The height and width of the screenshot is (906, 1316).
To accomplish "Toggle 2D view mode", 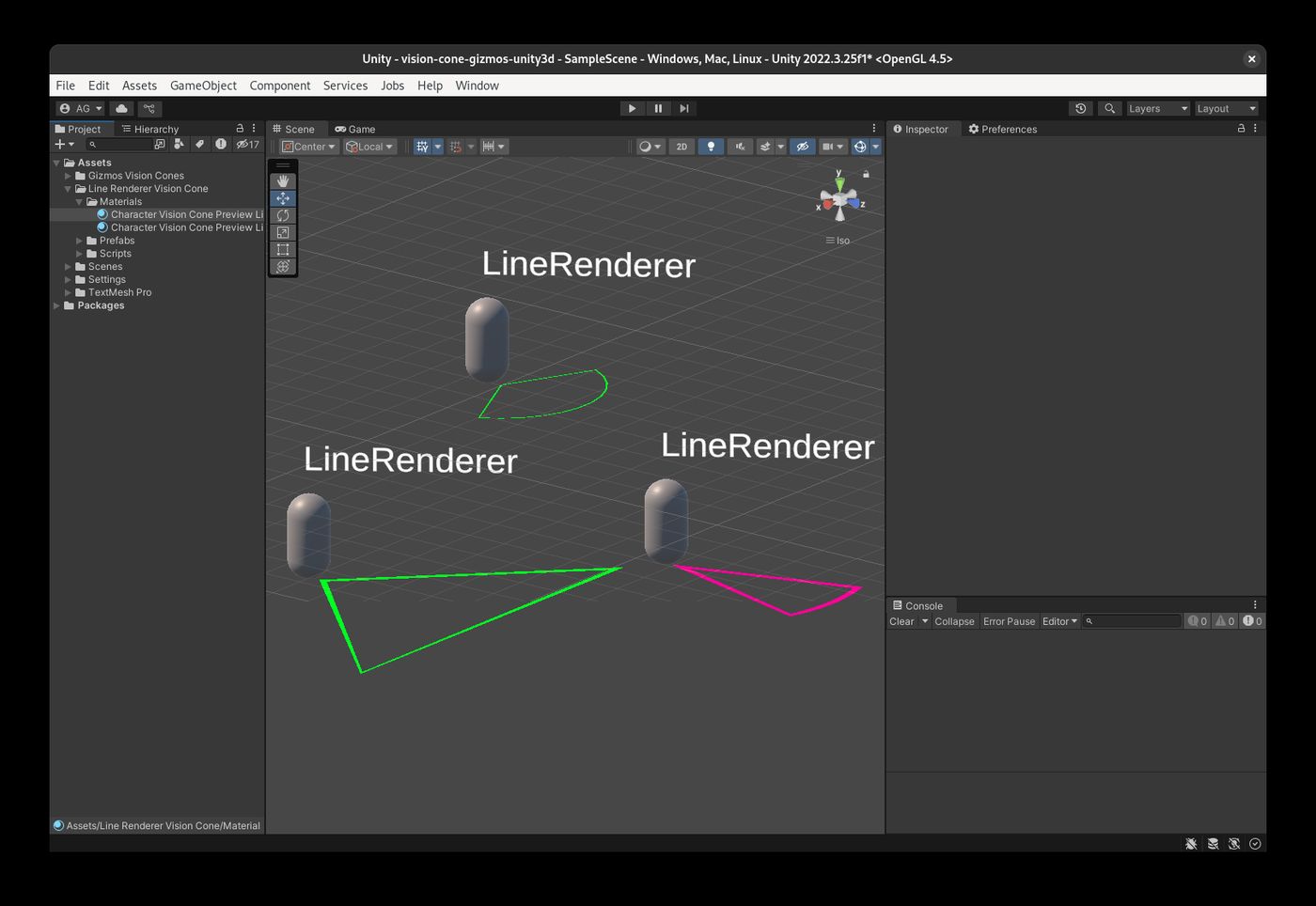I will point(681,147).
